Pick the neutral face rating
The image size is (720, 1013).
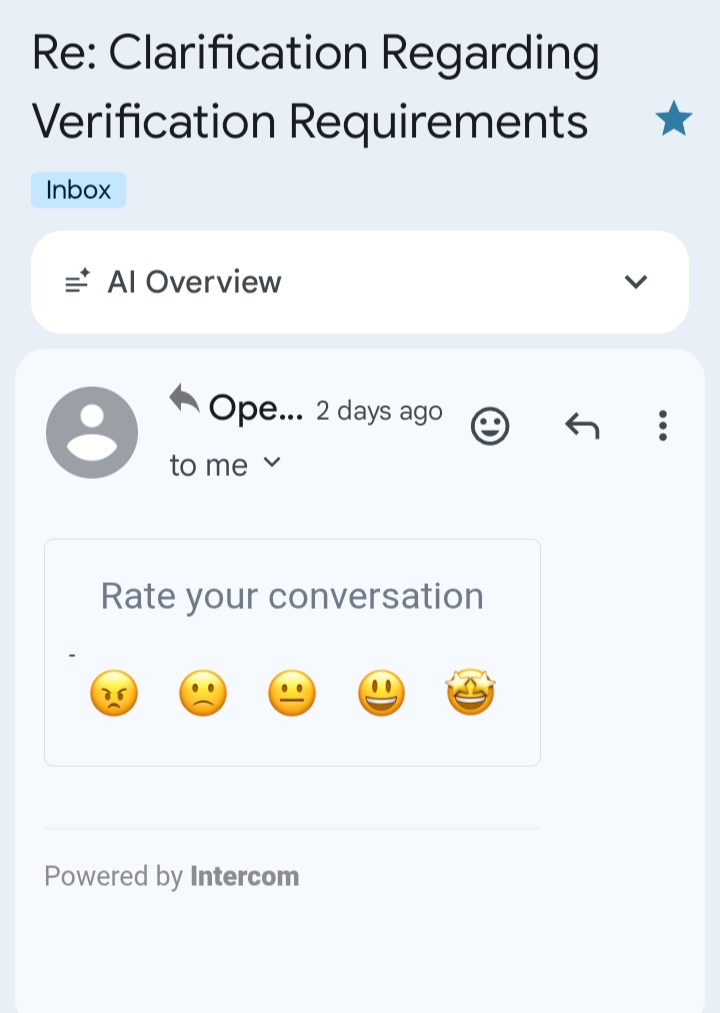click(x=292, y=693)
